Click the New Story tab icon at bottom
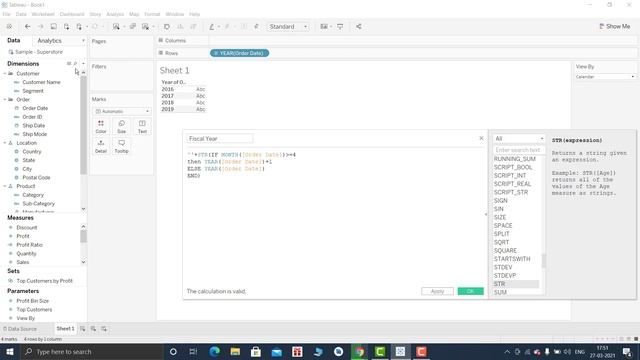The width and height of the screenshot is (640, 360). click(x=104, y=329)
